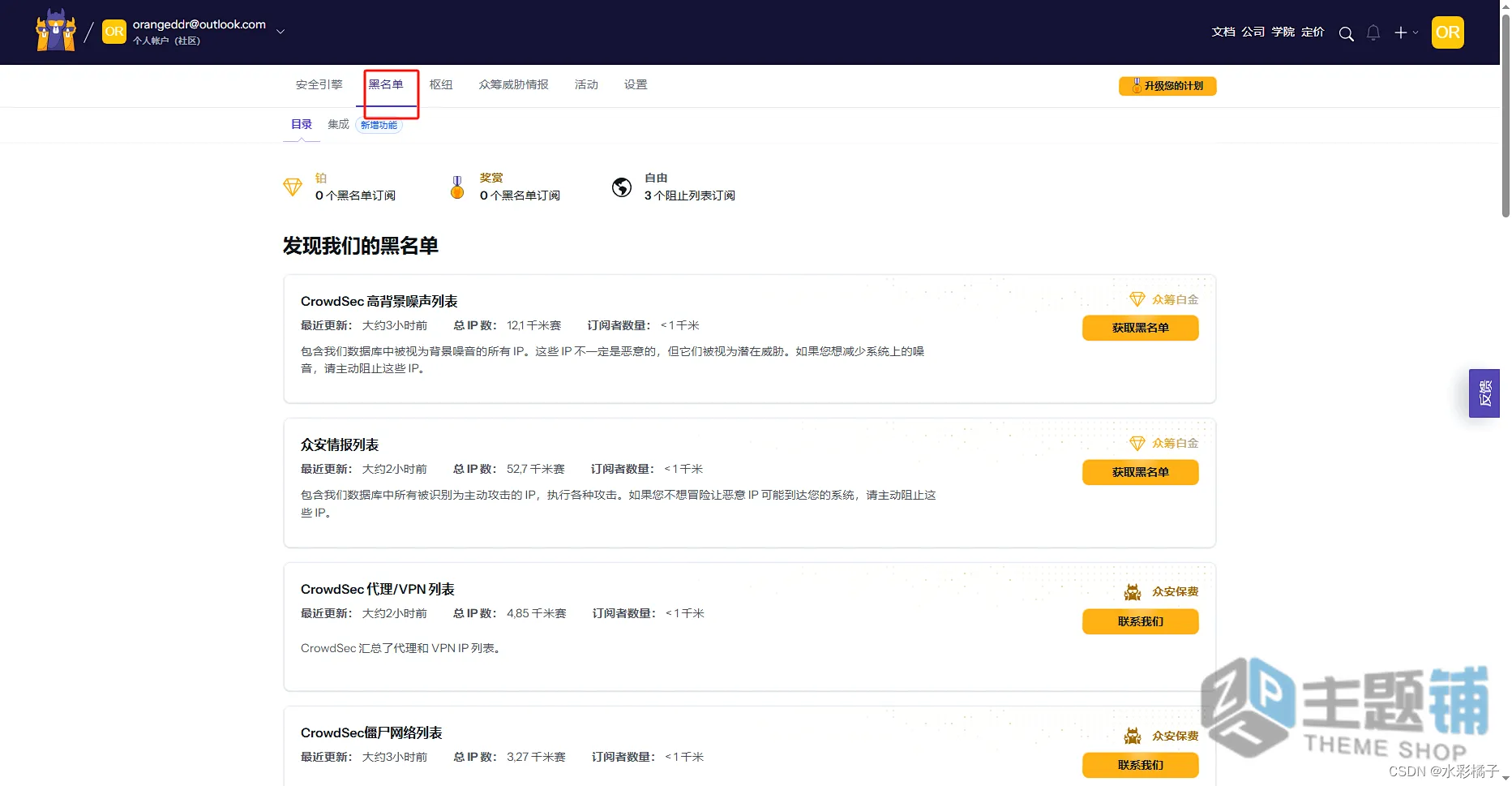The height and width of the screenshot is (786, 1512).
Task: Click 0 个黑名单订阅 under 奖赏
Action: 520,195
